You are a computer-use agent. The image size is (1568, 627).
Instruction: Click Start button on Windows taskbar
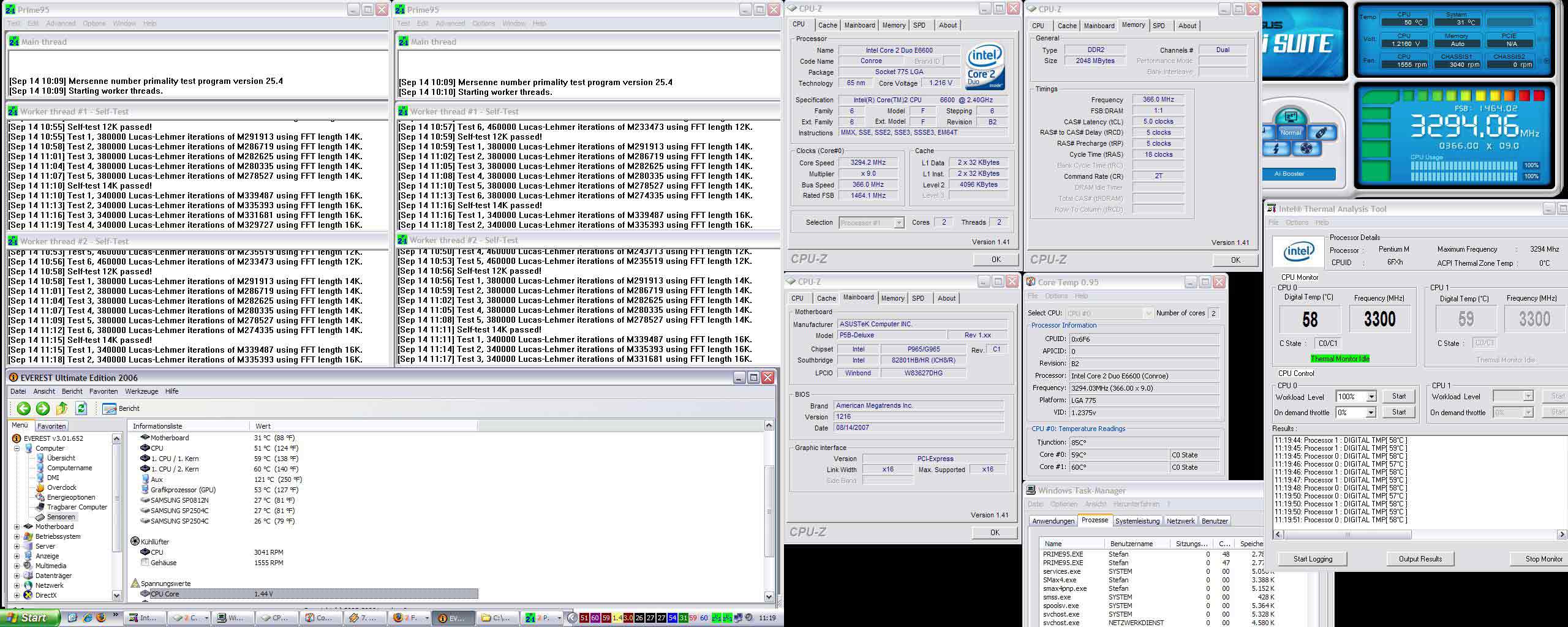[x=30, y=618]
